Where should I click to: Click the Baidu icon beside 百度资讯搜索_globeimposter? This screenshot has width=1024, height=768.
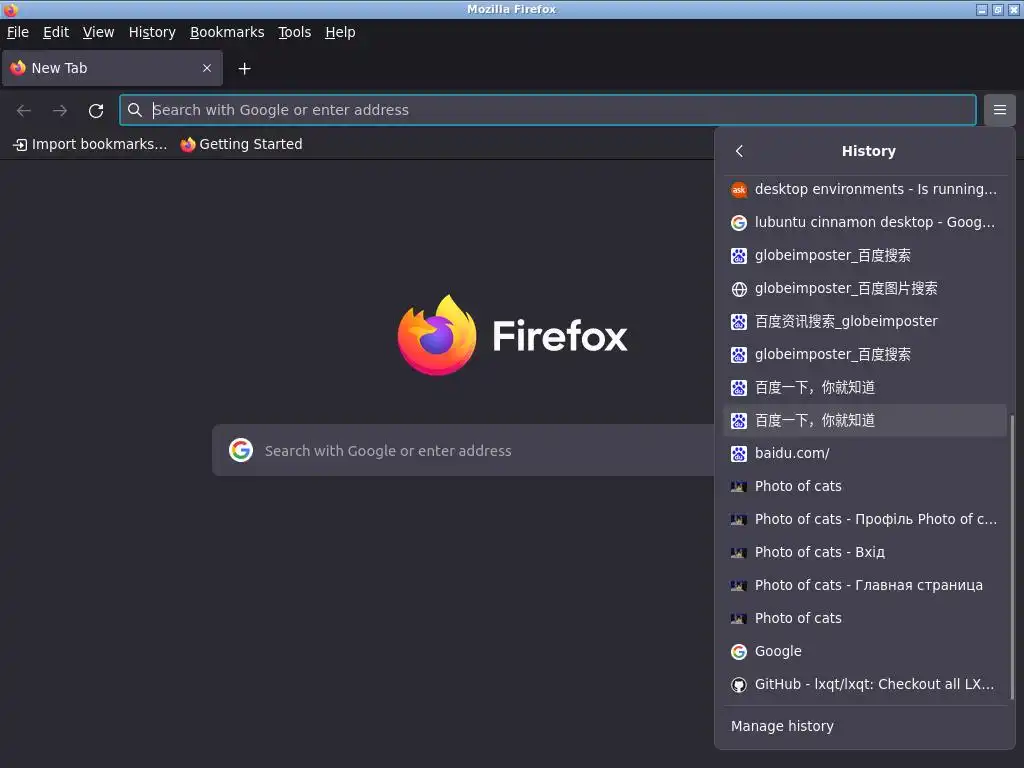(x=739, y=321)
